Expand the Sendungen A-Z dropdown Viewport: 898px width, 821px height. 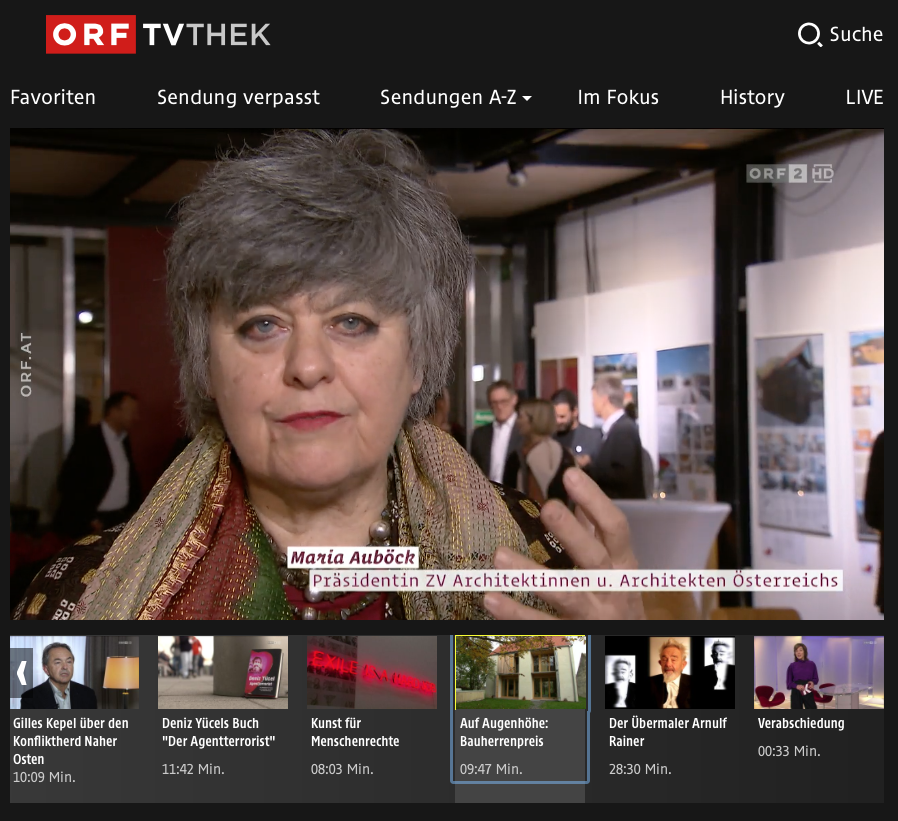point(455,97)
